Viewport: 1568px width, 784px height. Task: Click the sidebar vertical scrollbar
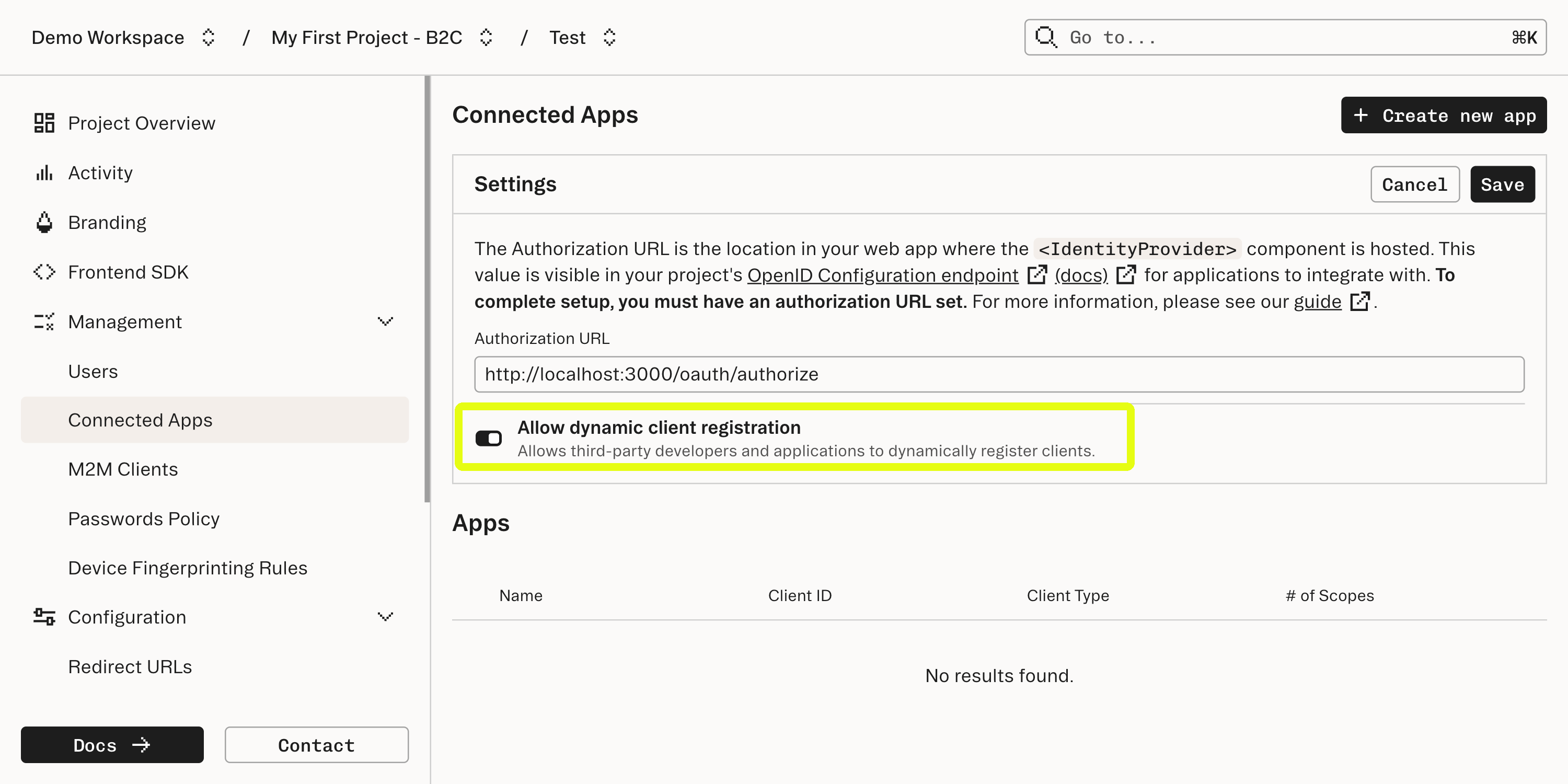[x=428, y=289]
